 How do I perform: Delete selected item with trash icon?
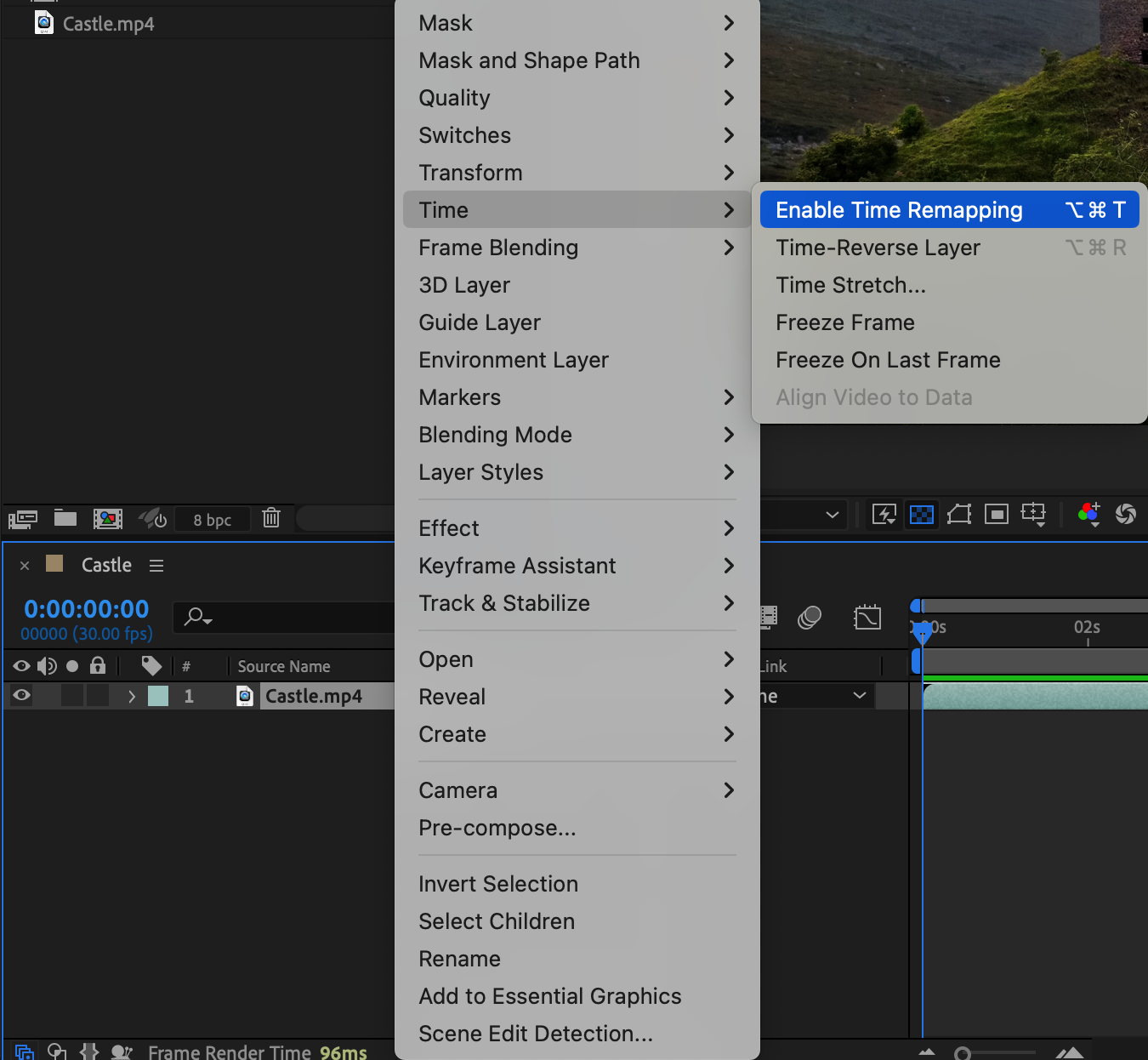coord(271,517)
